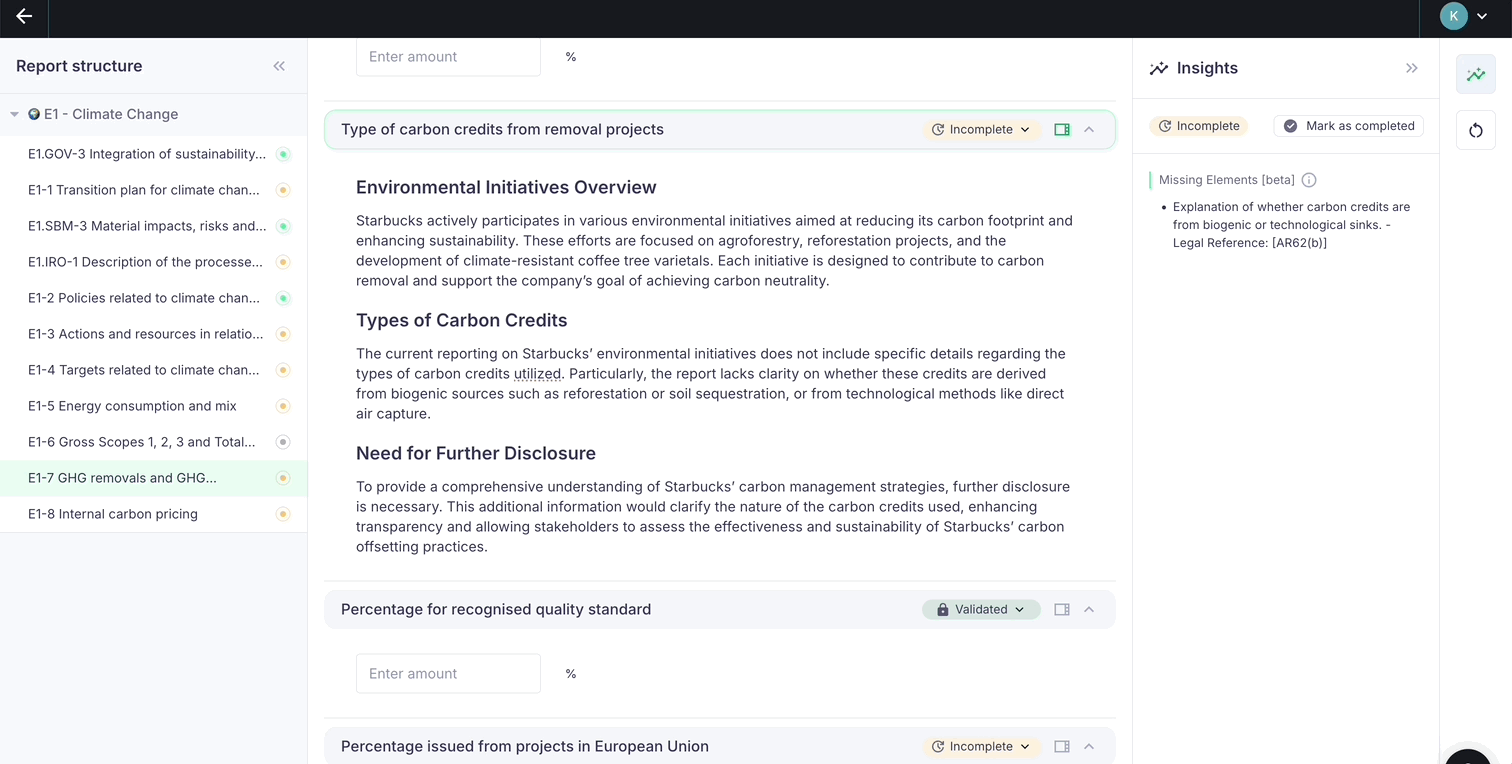The width and height of the screenshot is (1512, 764).
Task: Click status dot beside E1-2 Policies
Action: pyautogui.click(x=283, y=298)
